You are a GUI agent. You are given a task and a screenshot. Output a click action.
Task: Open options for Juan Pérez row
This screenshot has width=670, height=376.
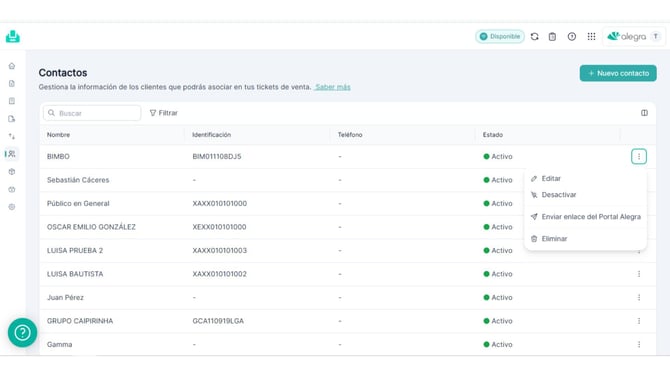click(x=639, y=297)
